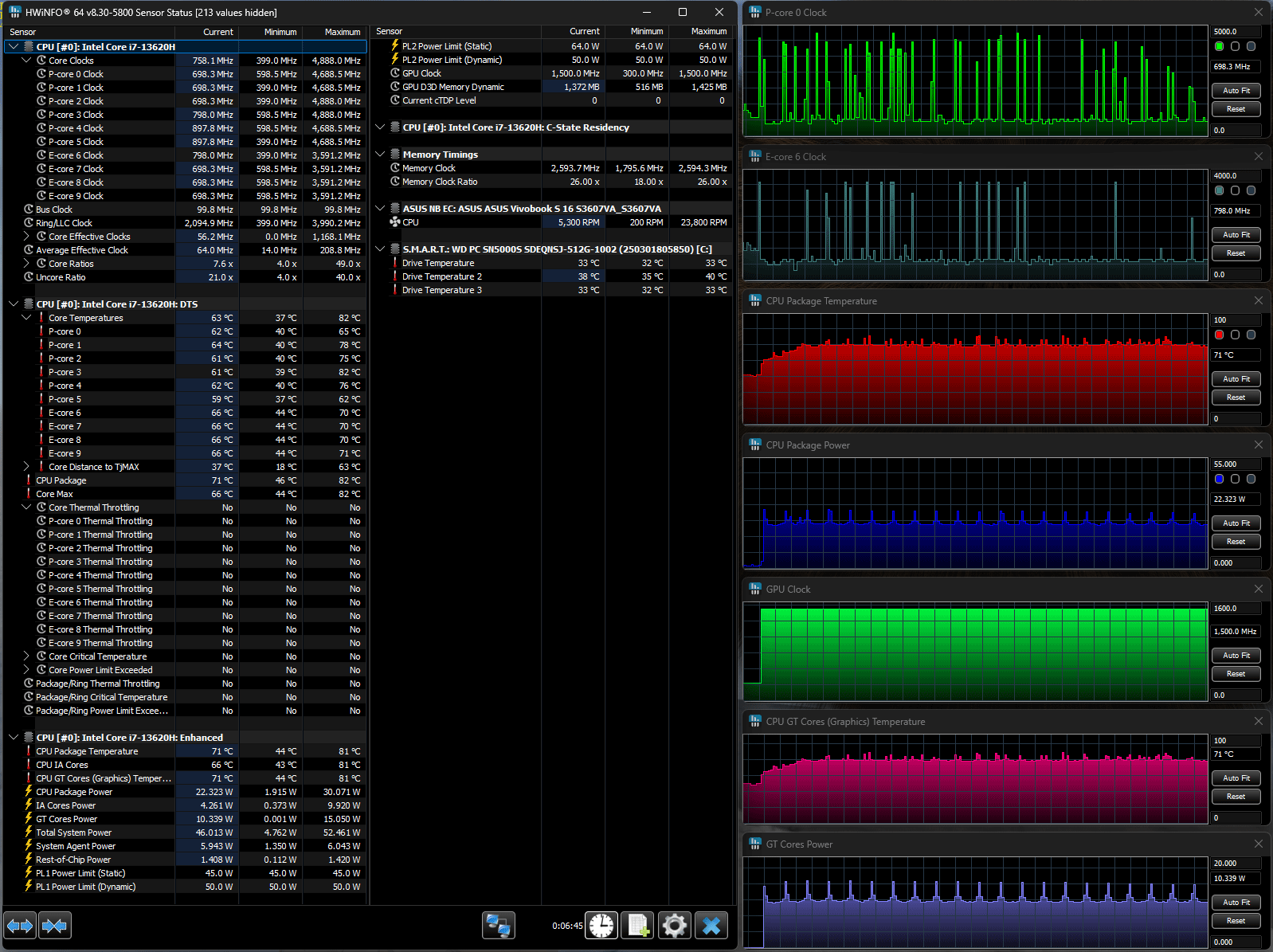Click blue color swatch in CPU Package Power
This screenshot has height=952, width=1273.
click(x=1220, y=480)
